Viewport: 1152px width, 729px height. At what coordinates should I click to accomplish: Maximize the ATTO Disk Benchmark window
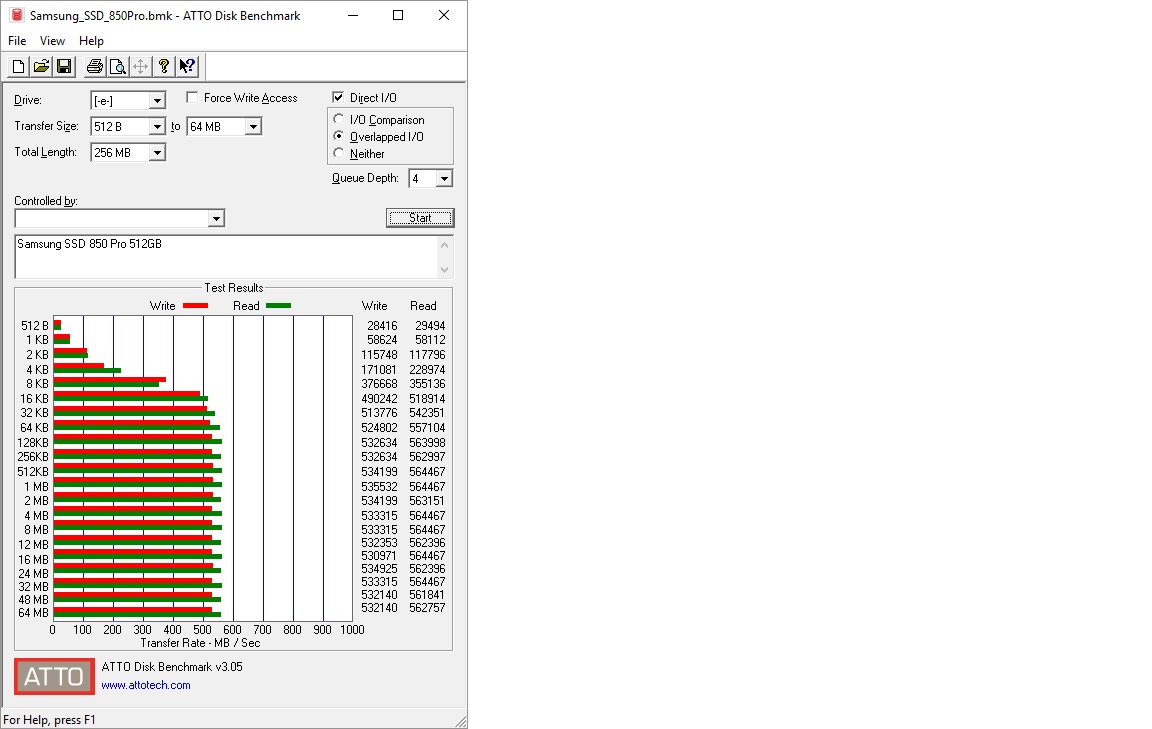pos(398,15)
